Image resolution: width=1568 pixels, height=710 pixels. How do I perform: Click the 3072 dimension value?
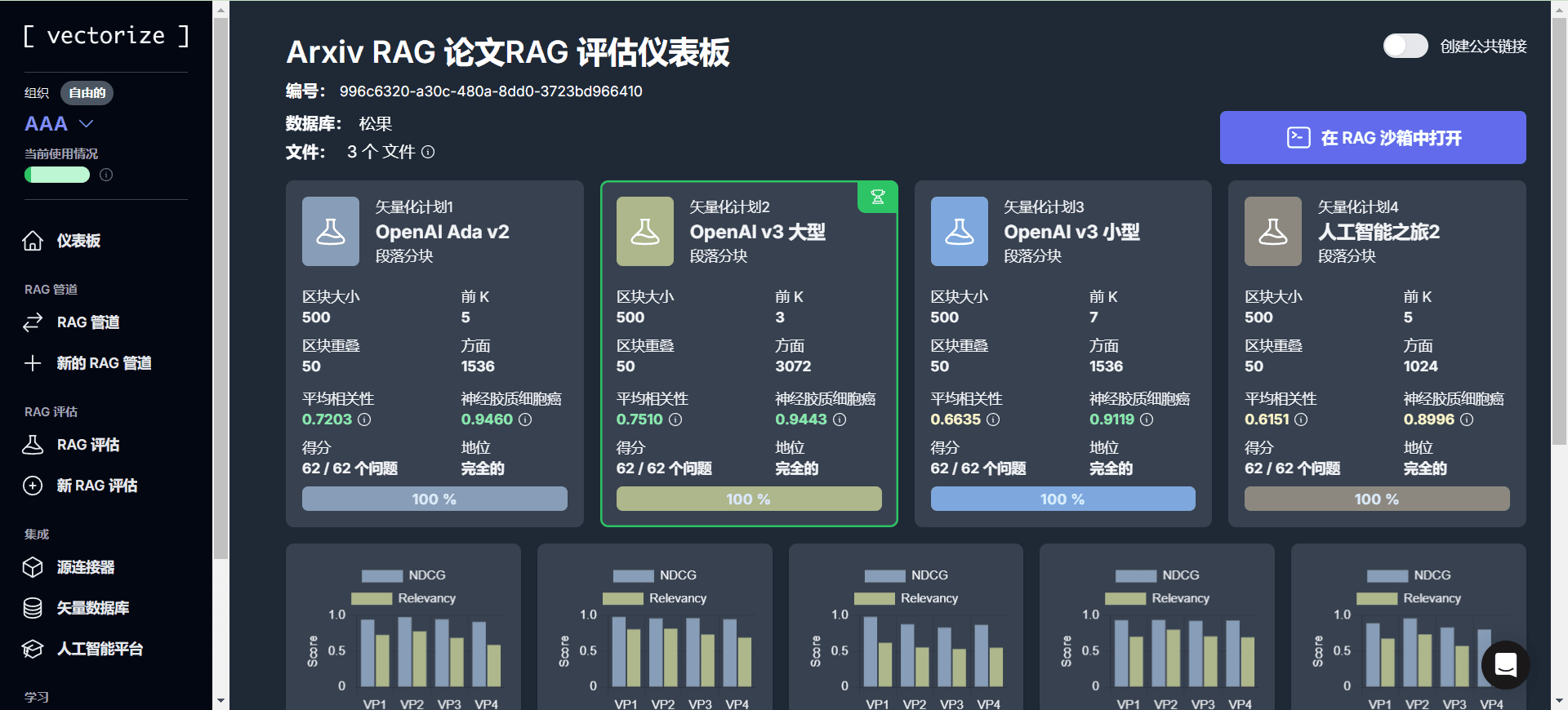(x=794, y=366)
